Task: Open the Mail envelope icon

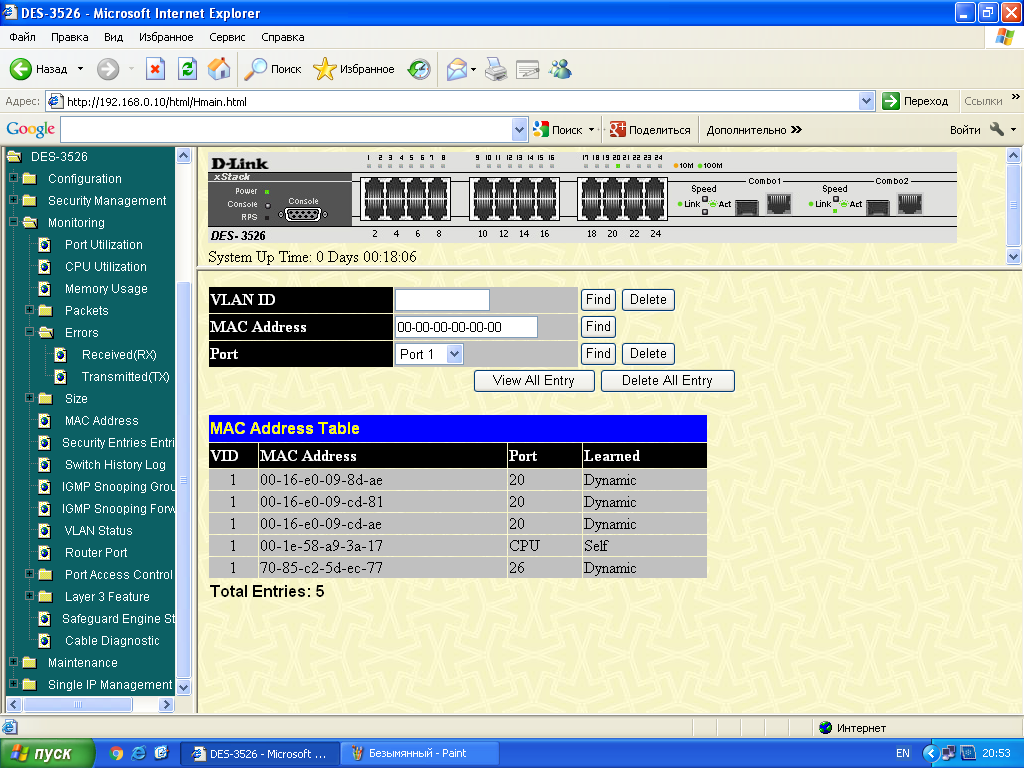Action: click(x=457, y=69)
